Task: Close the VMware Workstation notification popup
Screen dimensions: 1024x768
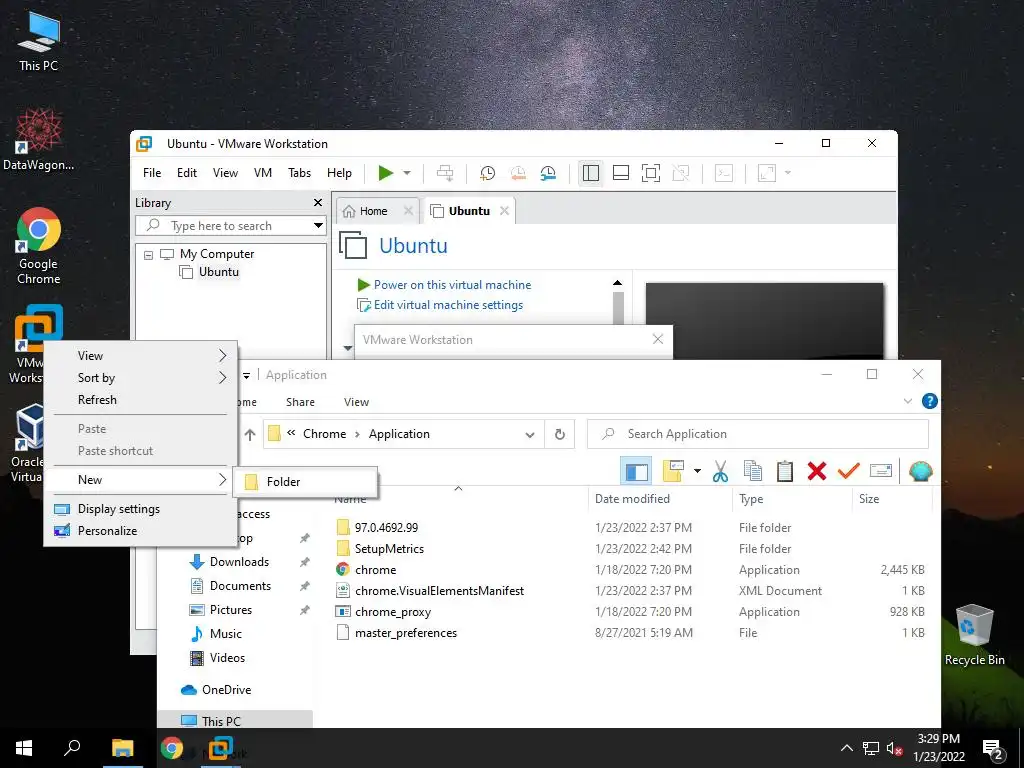Action: 658,339
